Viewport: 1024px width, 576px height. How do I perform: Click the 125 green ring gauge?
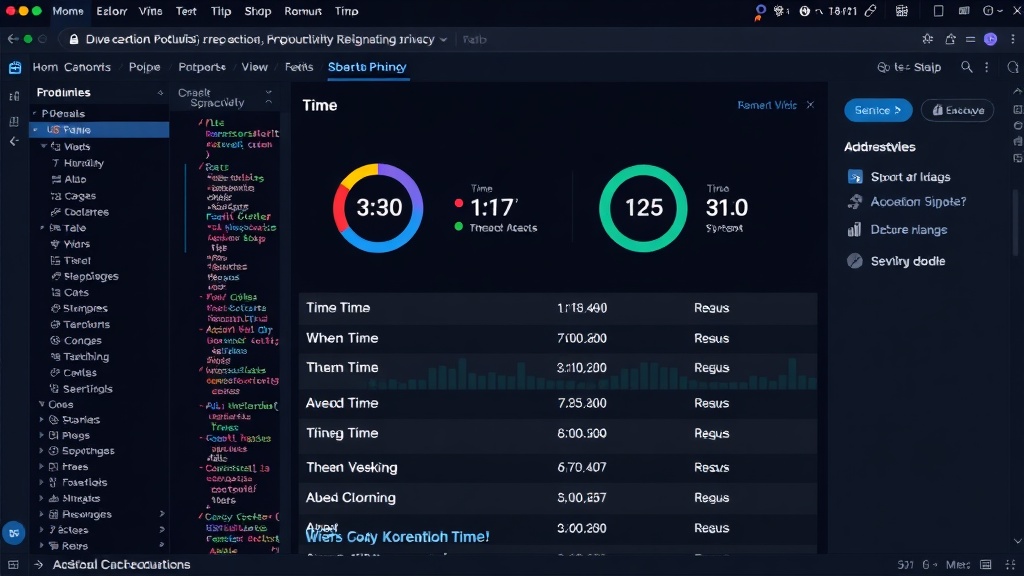pyautogui.click(x=643, y=208)
